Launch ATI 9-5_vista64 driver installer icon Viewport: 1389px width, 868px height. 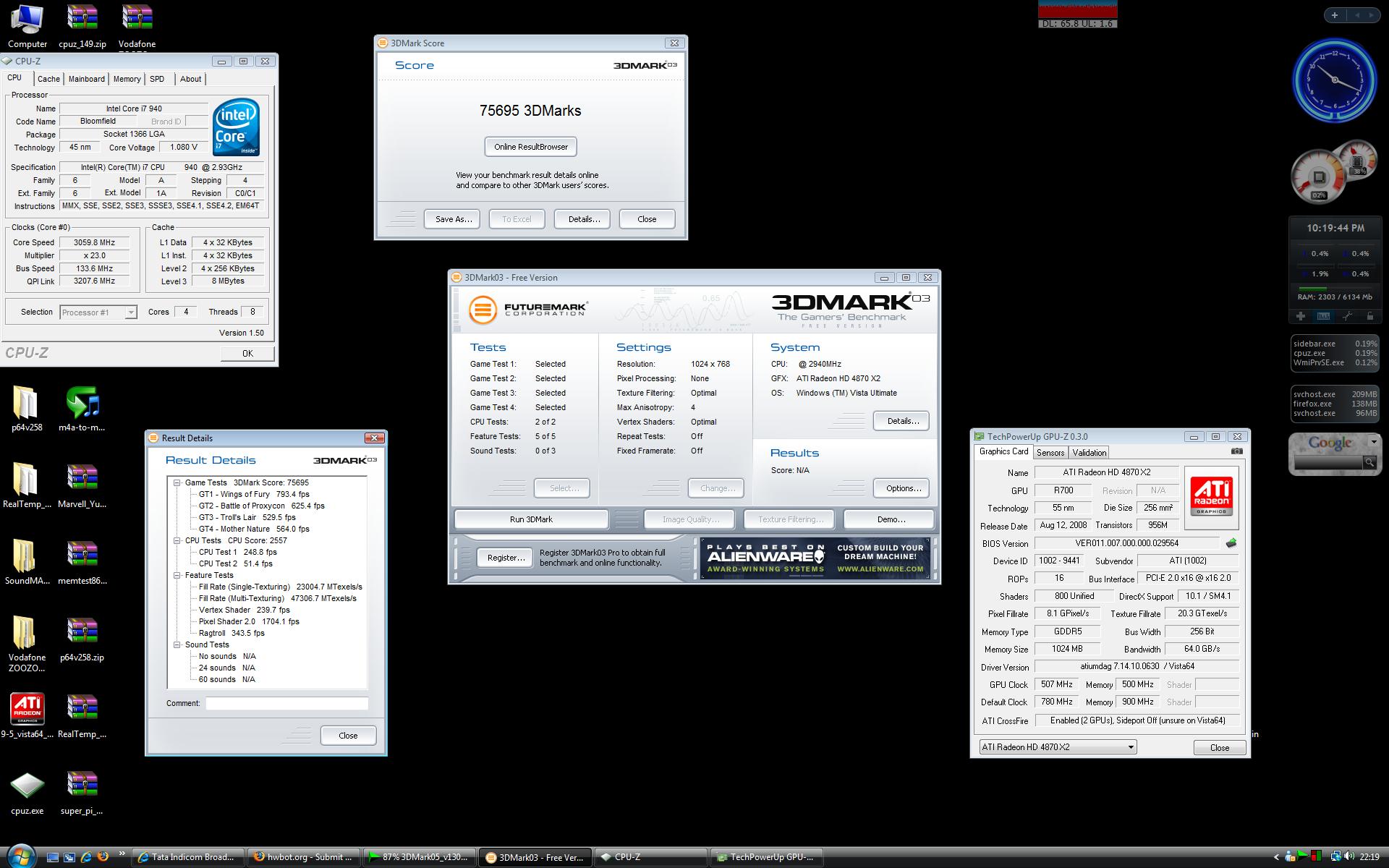click(x=27, y=716)
